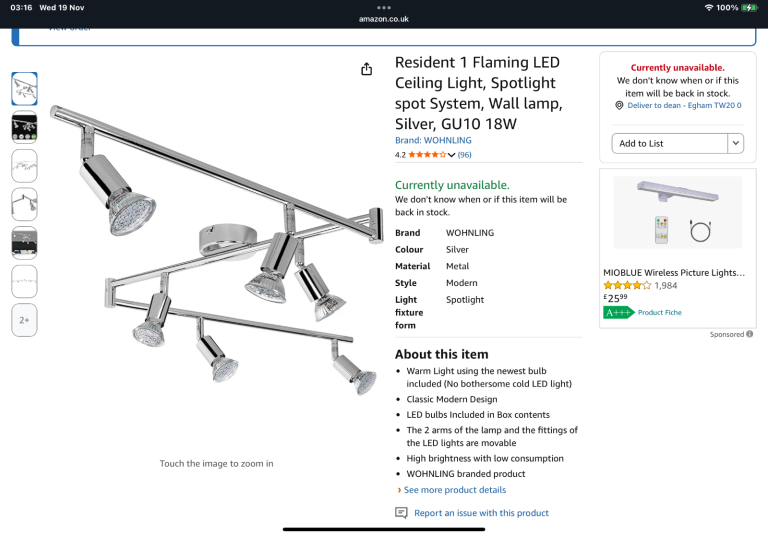Open the Brand: WOHNLING link

coord(433,141)
